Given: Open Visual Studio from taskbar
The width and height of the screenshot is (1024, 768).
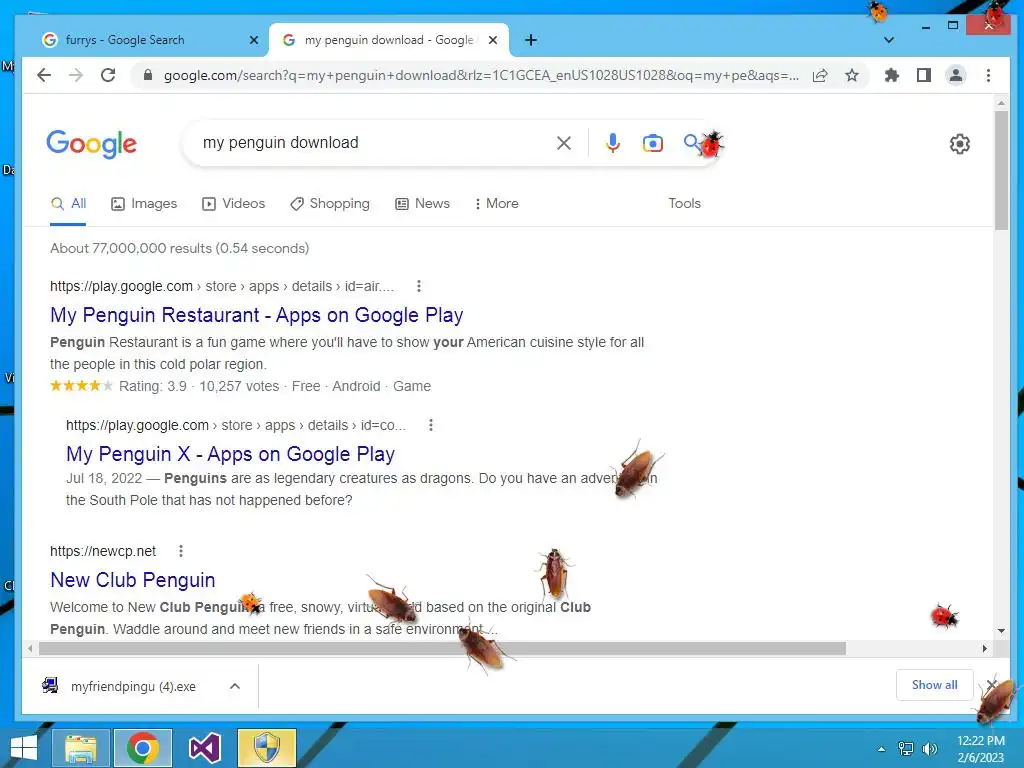Looking at the screenshot, I should [x=205, y=748].
